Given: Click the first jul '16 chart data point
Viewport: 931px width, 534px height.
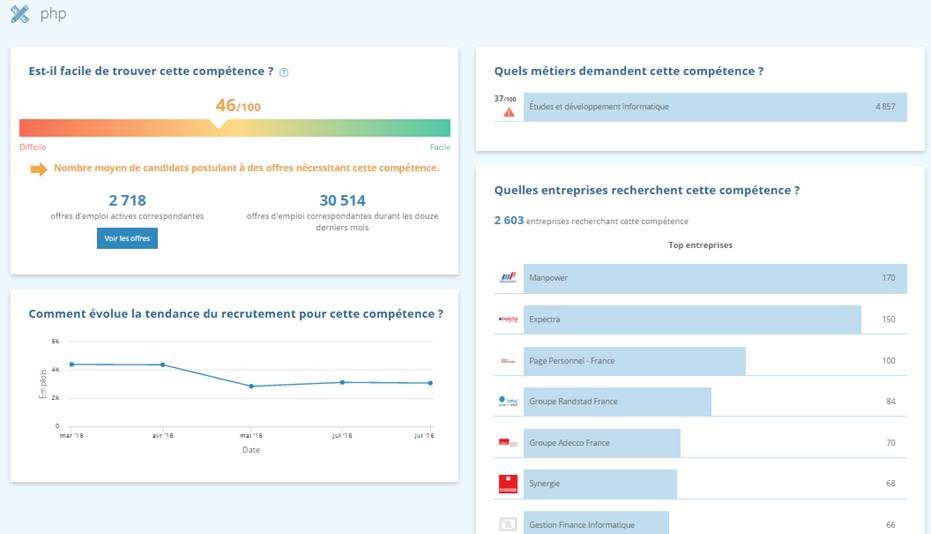Looking at the screenshot, I should point(342,383).
